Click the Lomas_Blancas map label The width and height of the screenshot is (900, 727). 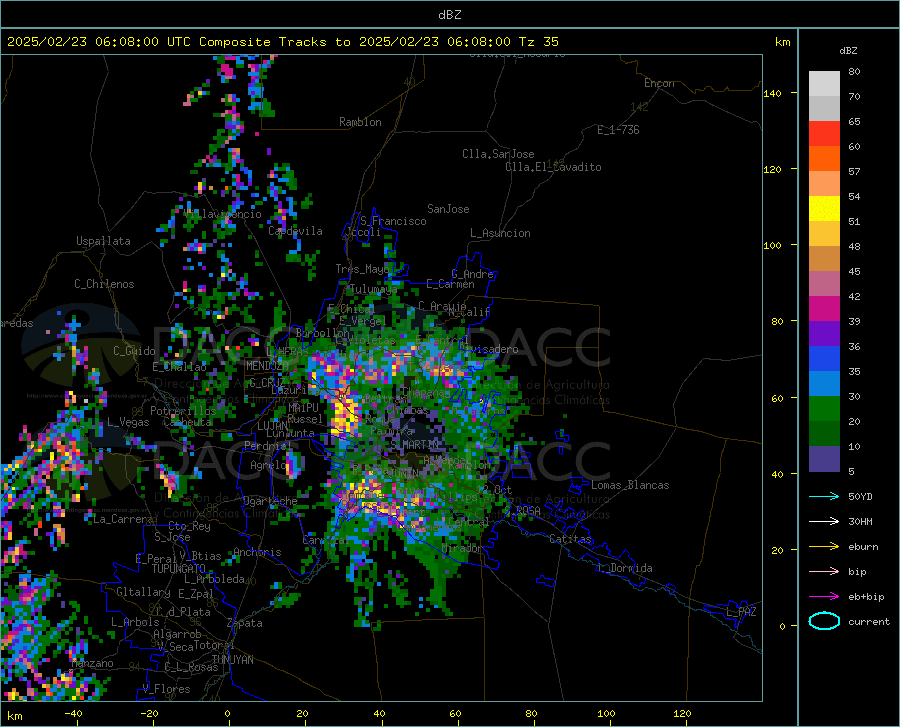[630, 485]
